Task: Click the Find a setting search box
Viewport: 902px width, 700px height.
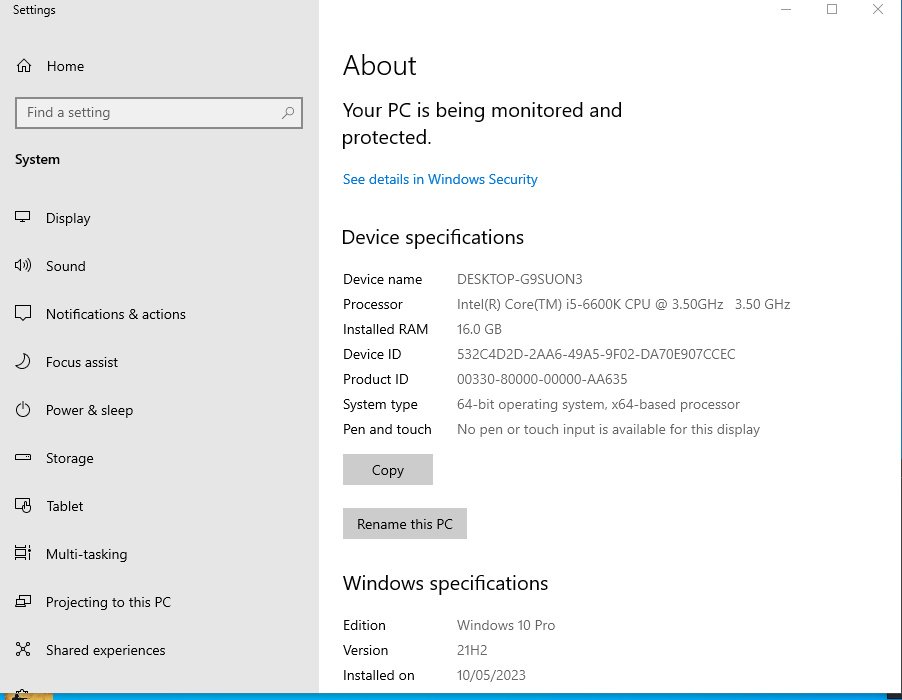Action: pos(159,113)
